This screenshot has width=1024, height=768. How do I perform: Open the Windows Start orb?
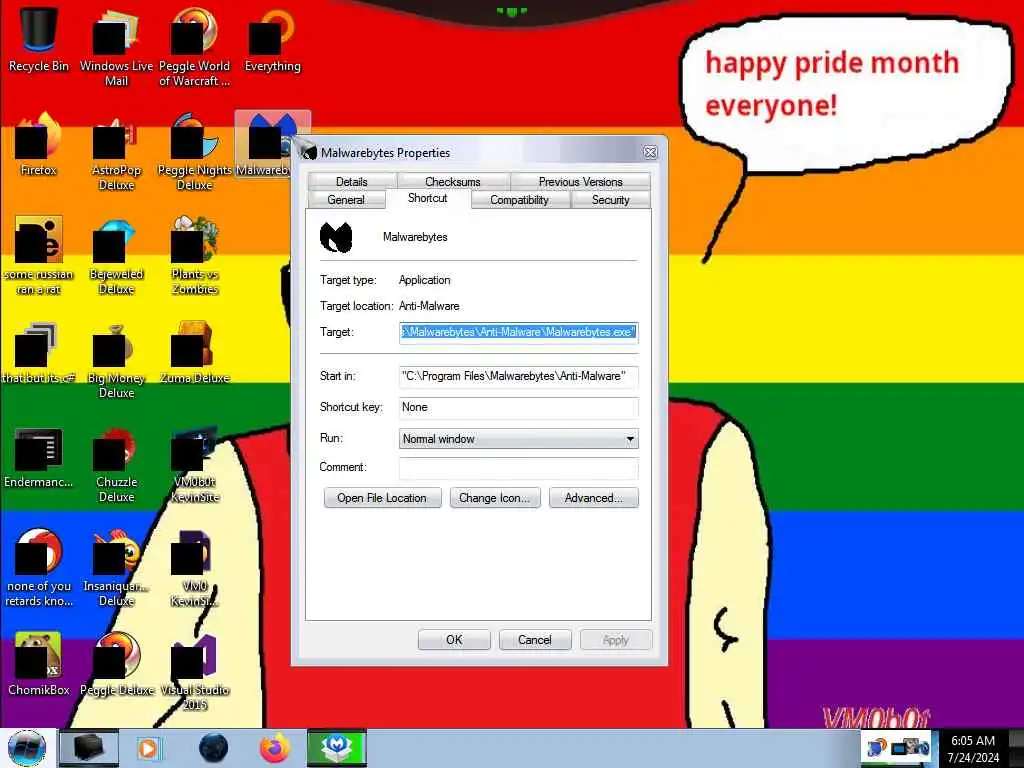[x=27, y=748]
